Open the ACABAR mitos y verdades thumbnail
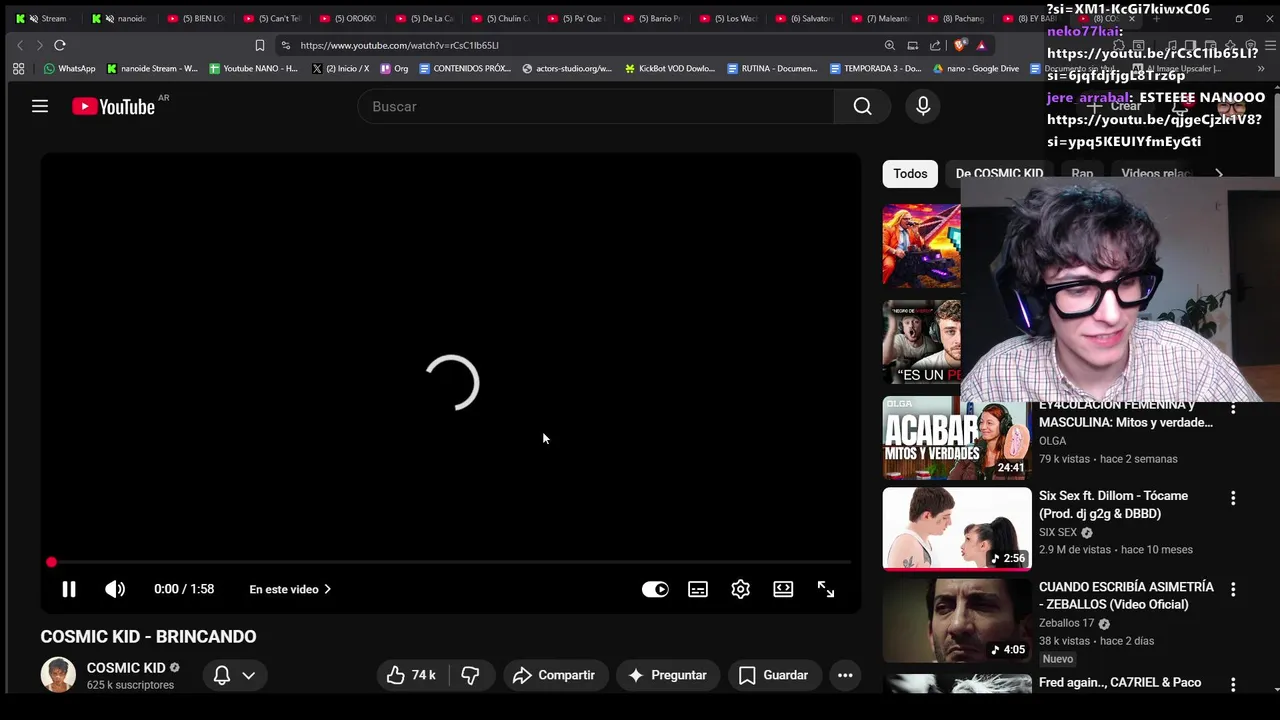1280x720 pixels. [956, 438]
